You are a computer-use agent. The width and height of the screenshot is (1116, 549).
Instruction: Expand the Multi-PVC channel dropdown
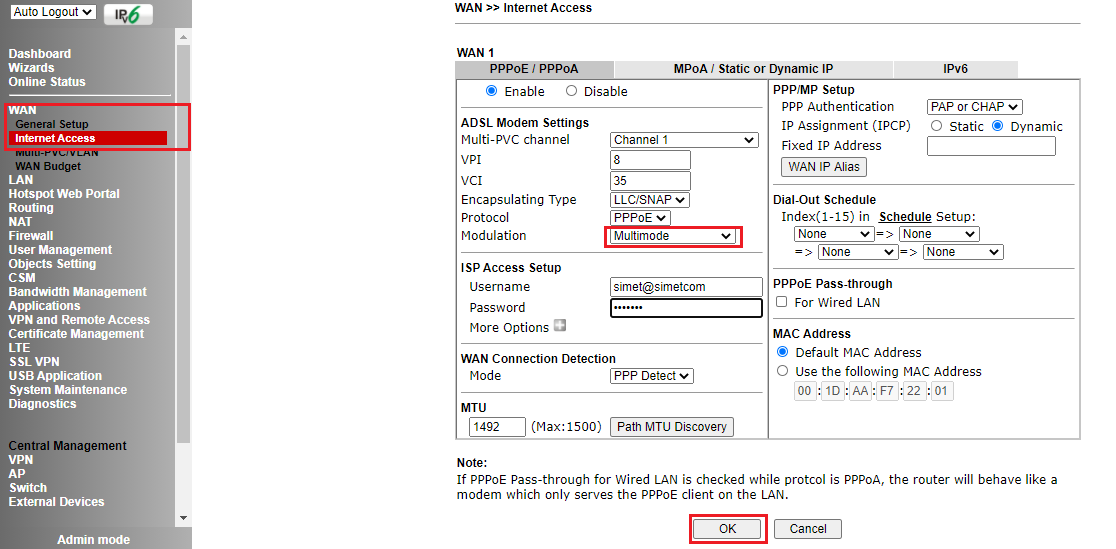tap(684, 140)
